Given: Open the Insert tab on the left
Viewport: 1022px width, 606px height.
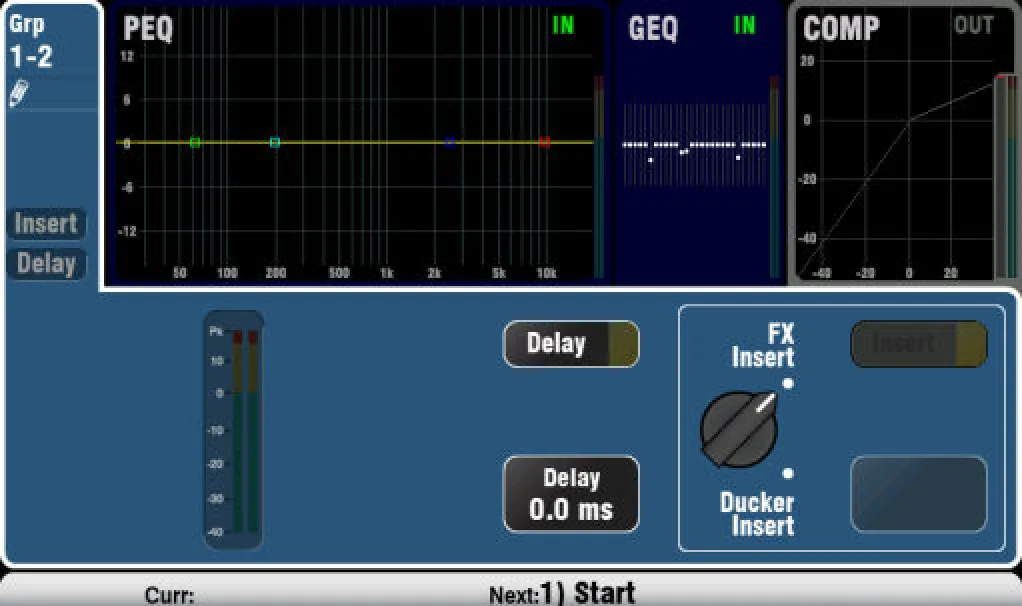Looking at the screenshot, I should tap(46, 224).
